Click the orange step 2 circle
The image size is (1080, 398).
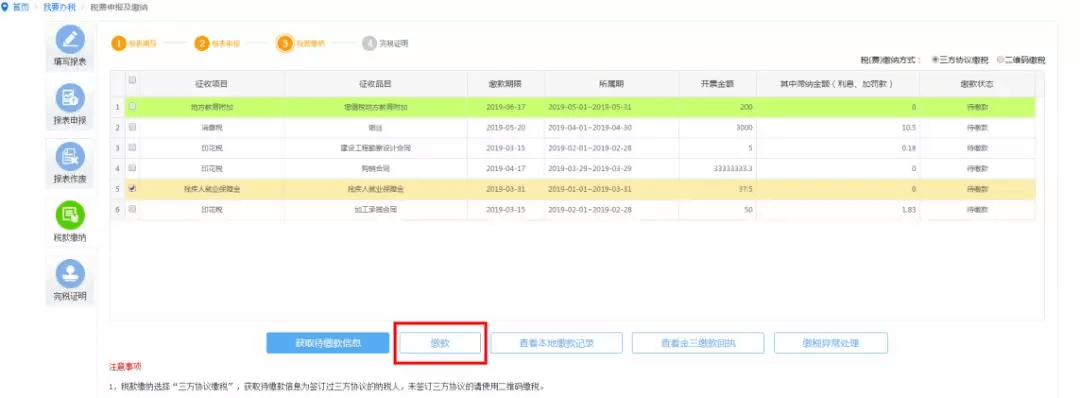[201, 43]
